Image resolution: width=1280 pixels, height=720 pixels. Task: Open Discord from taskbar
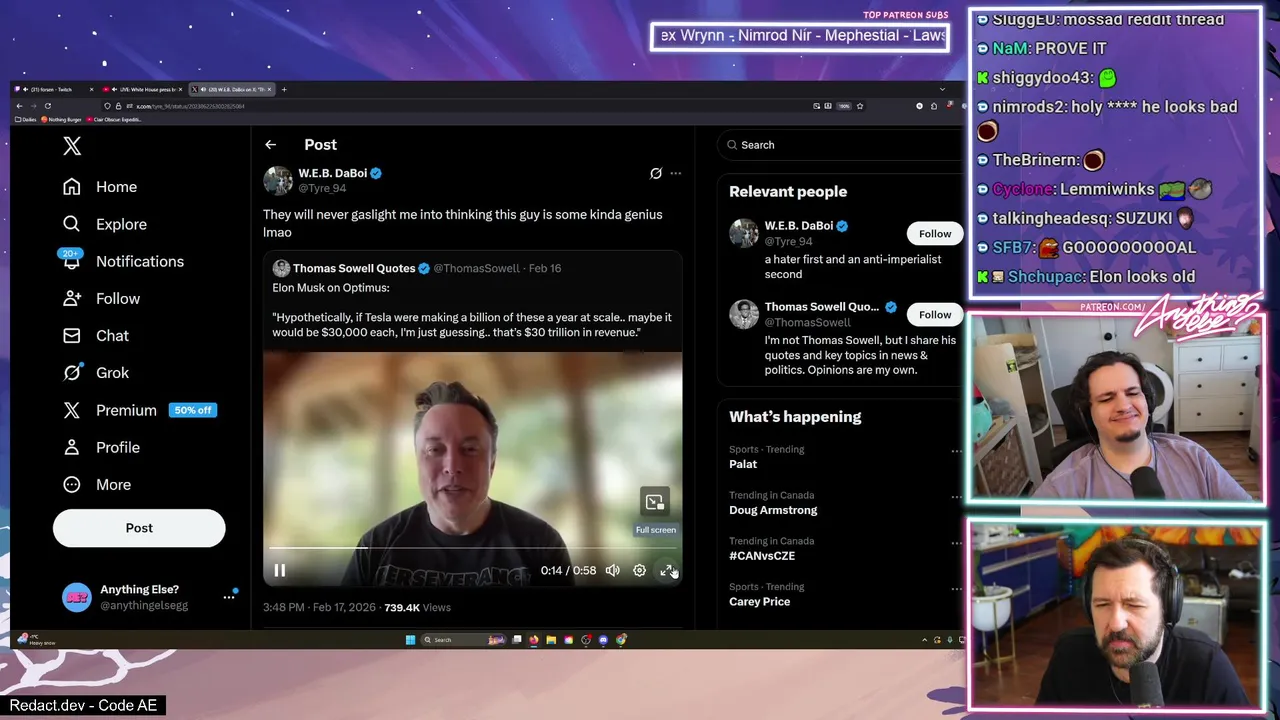click(x=603, y=640)
